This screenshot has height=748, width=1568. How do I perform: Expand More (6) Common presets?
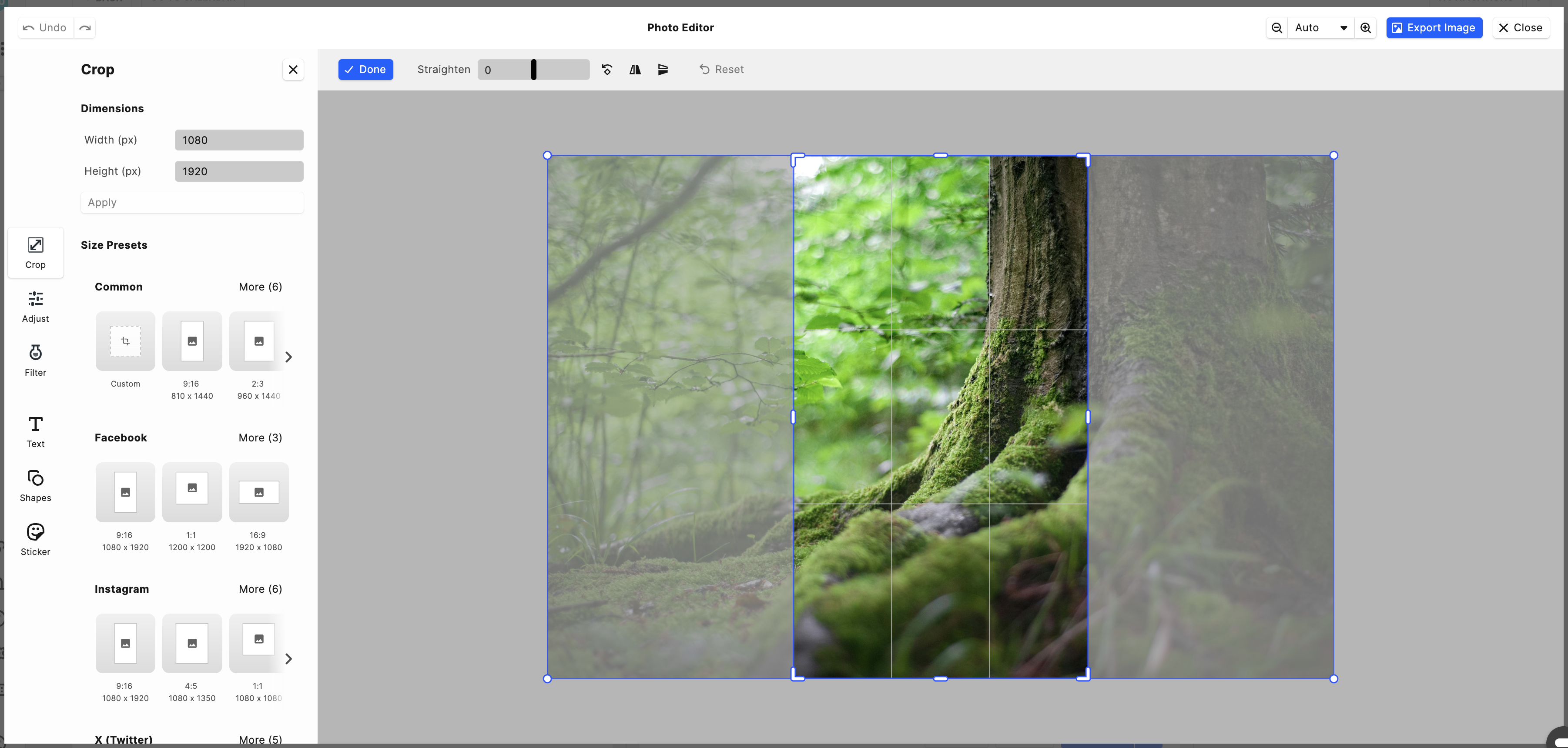tap(260, 287)
